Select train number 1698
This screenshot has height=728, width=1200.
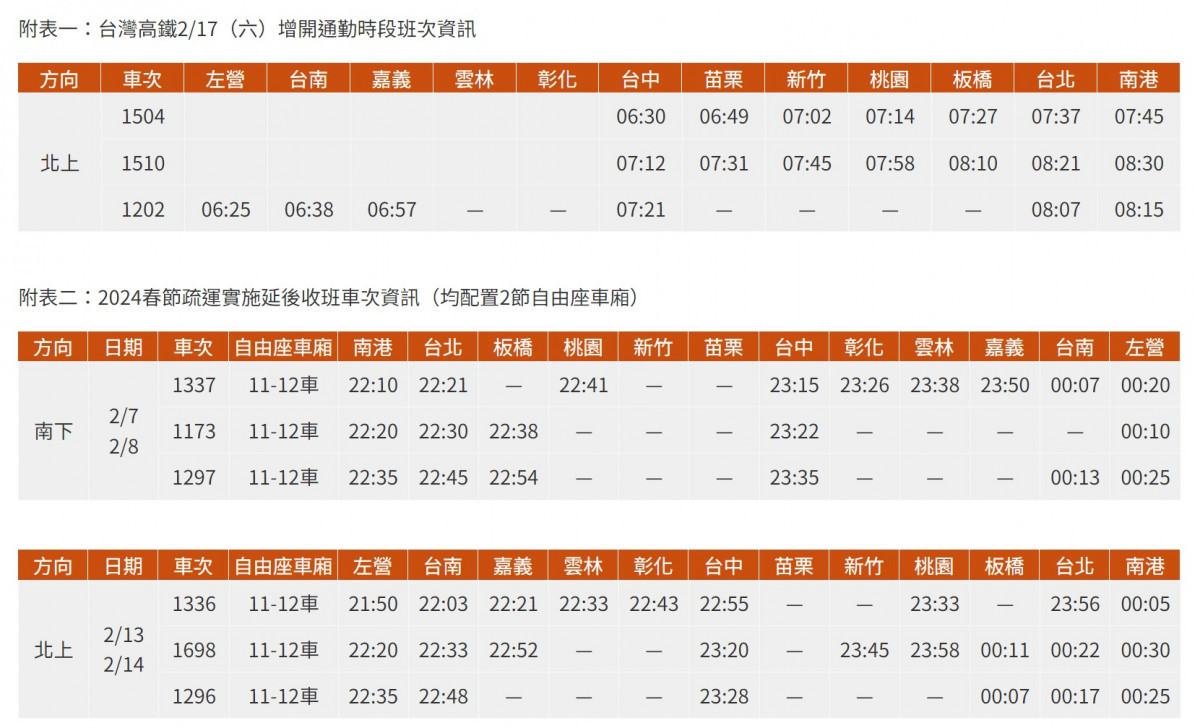pyautogui.click(x=193, y=651)
